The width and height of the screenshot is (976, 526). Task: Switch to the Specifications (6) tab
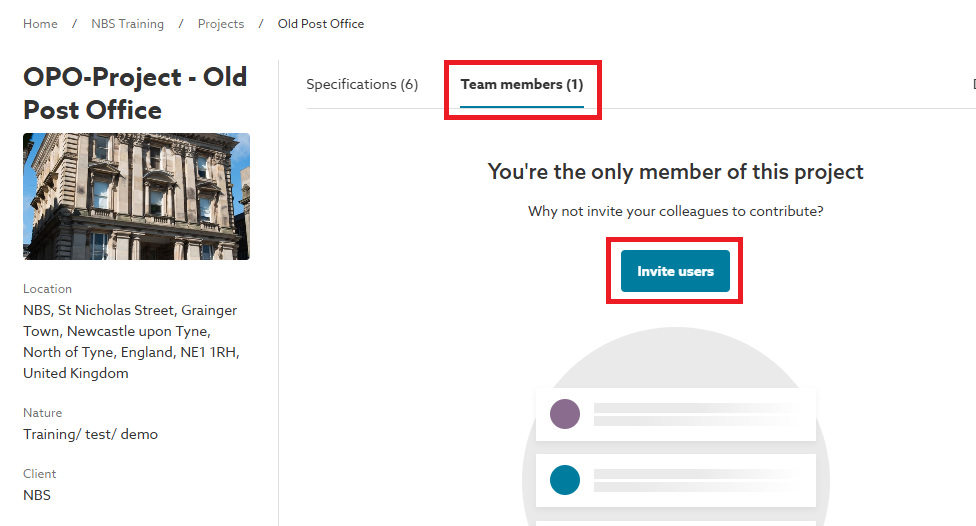[x=362, y=85]
